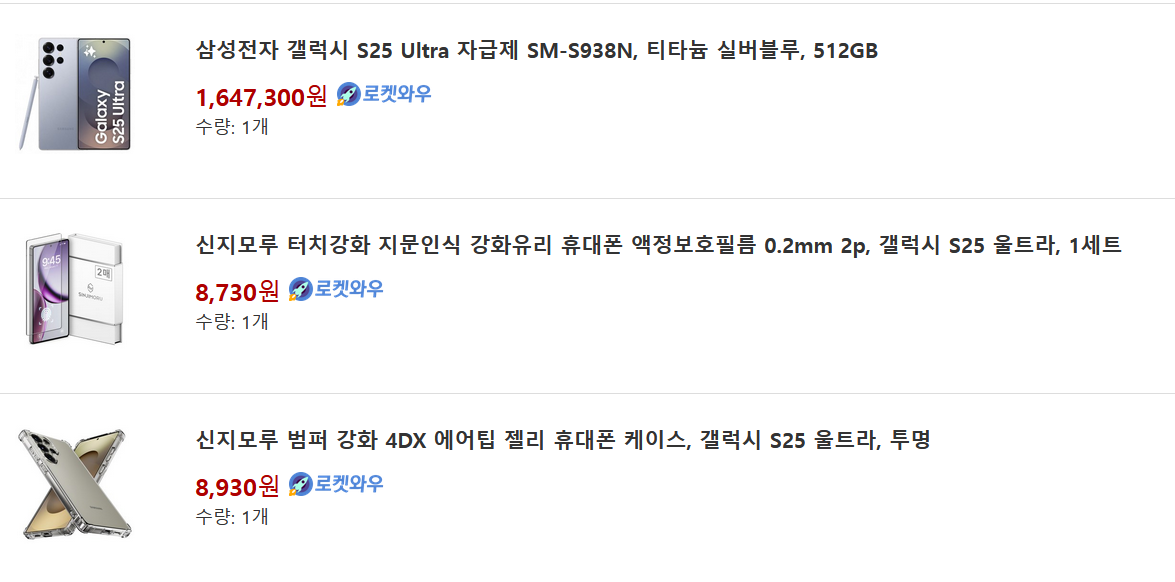Open the 신지모루 범퍼 강화 4DX 케이스 title
Screen dimensions: 1175x582
(563, 440)
